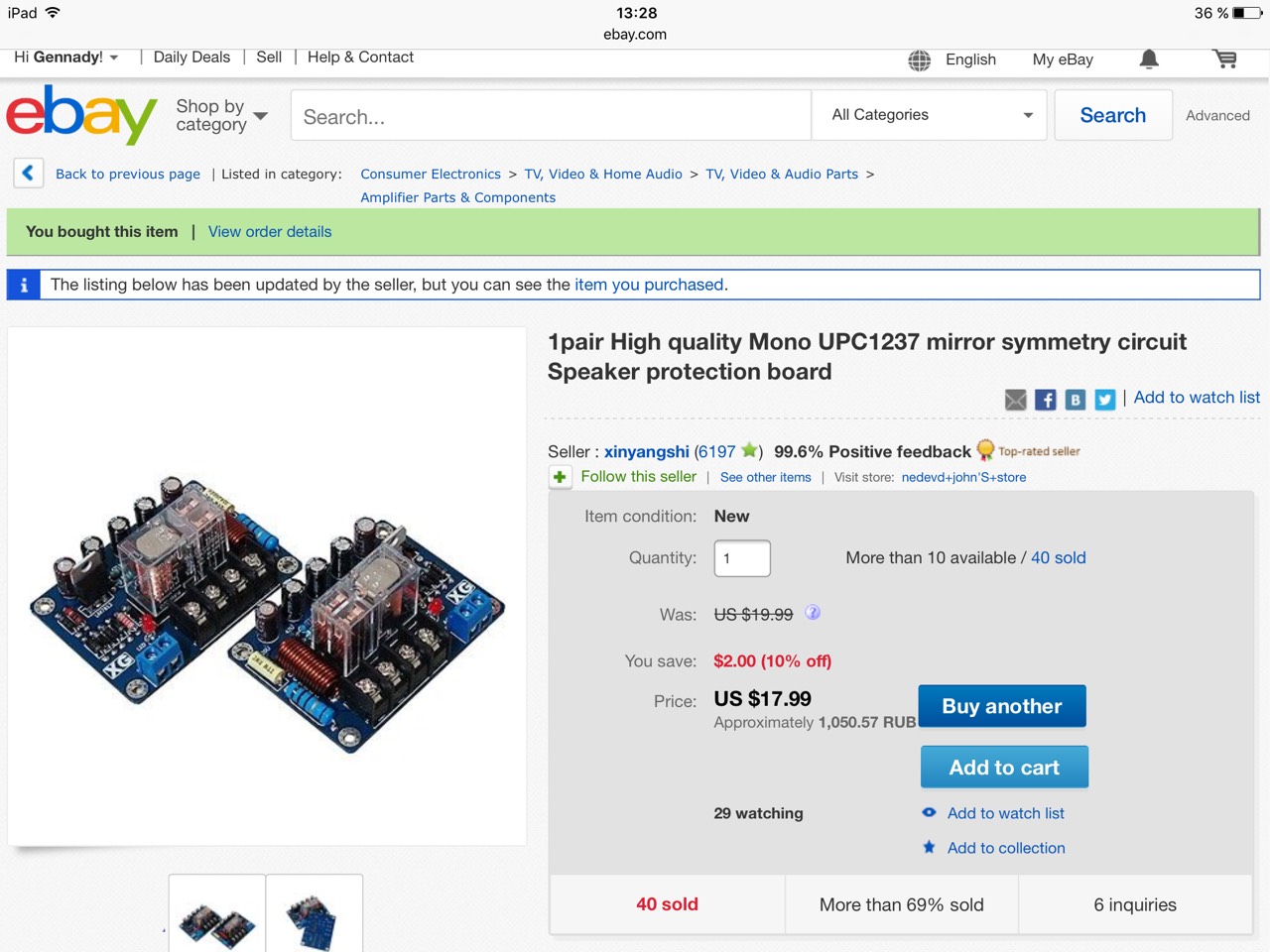This screenshot has width=1270, height=952.
Task: Click the eBay logo
Action: point(82,114)
